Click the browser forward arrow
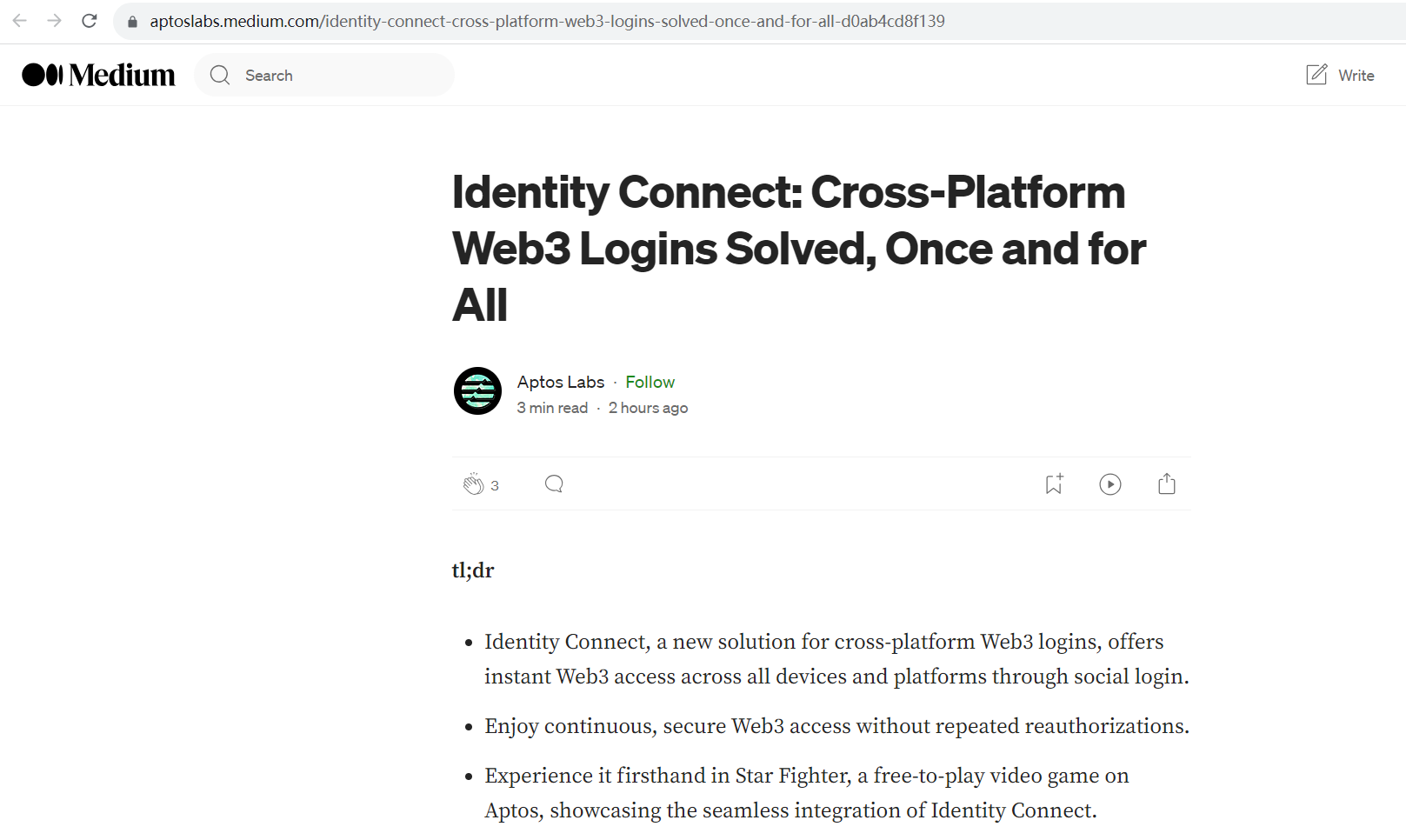1406x840 pixels. [54, 21]
